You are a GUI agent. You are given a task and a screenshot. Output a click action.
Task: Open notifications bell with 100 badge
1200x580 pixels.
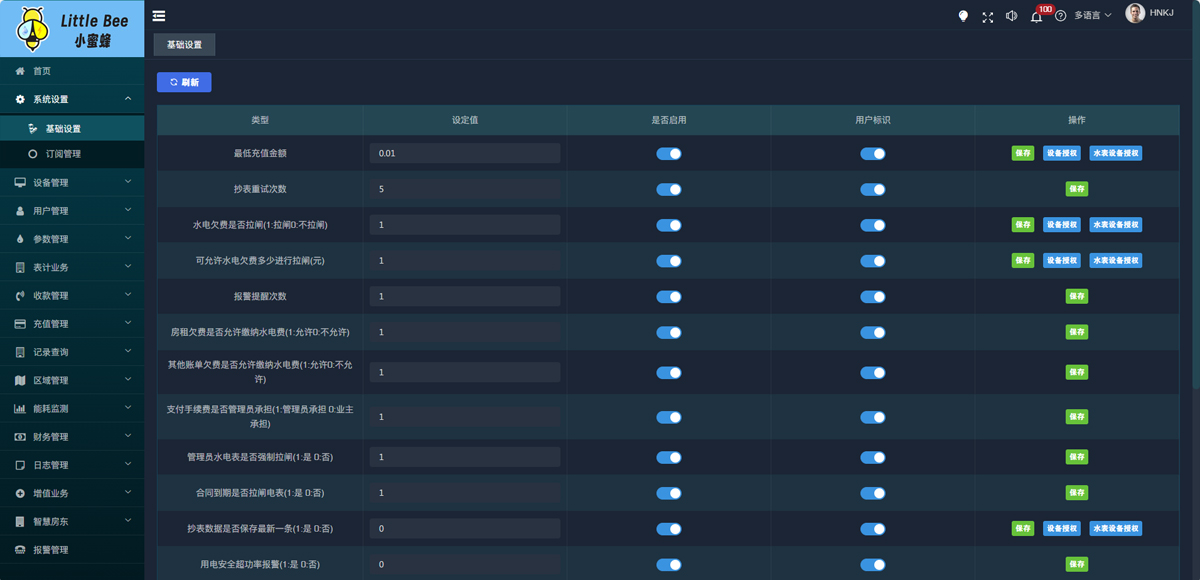click(x=1037, y=16)
